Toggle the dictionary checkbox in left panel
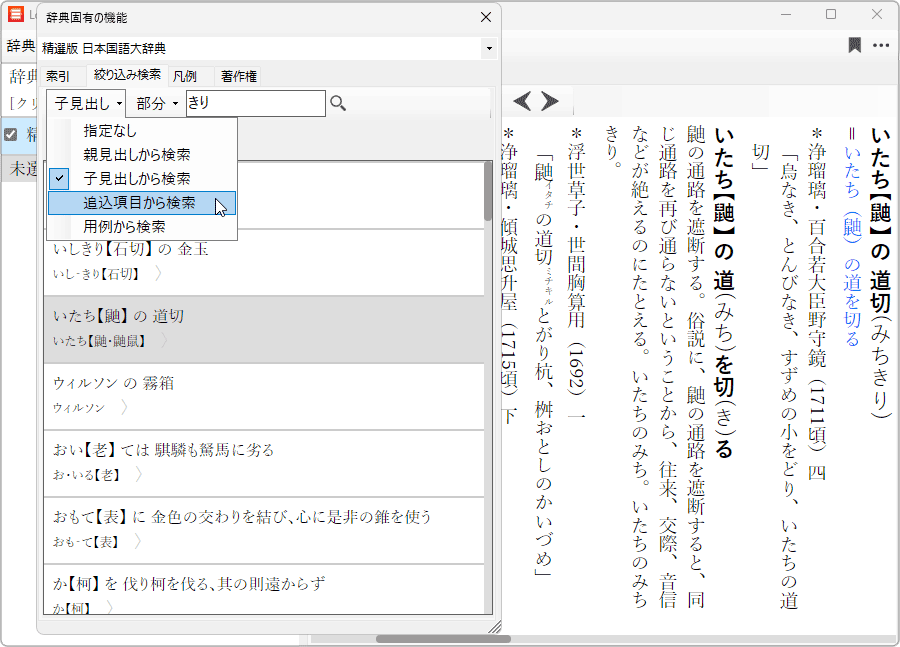Viewport: 900px width, 647px height. [11, 134]
